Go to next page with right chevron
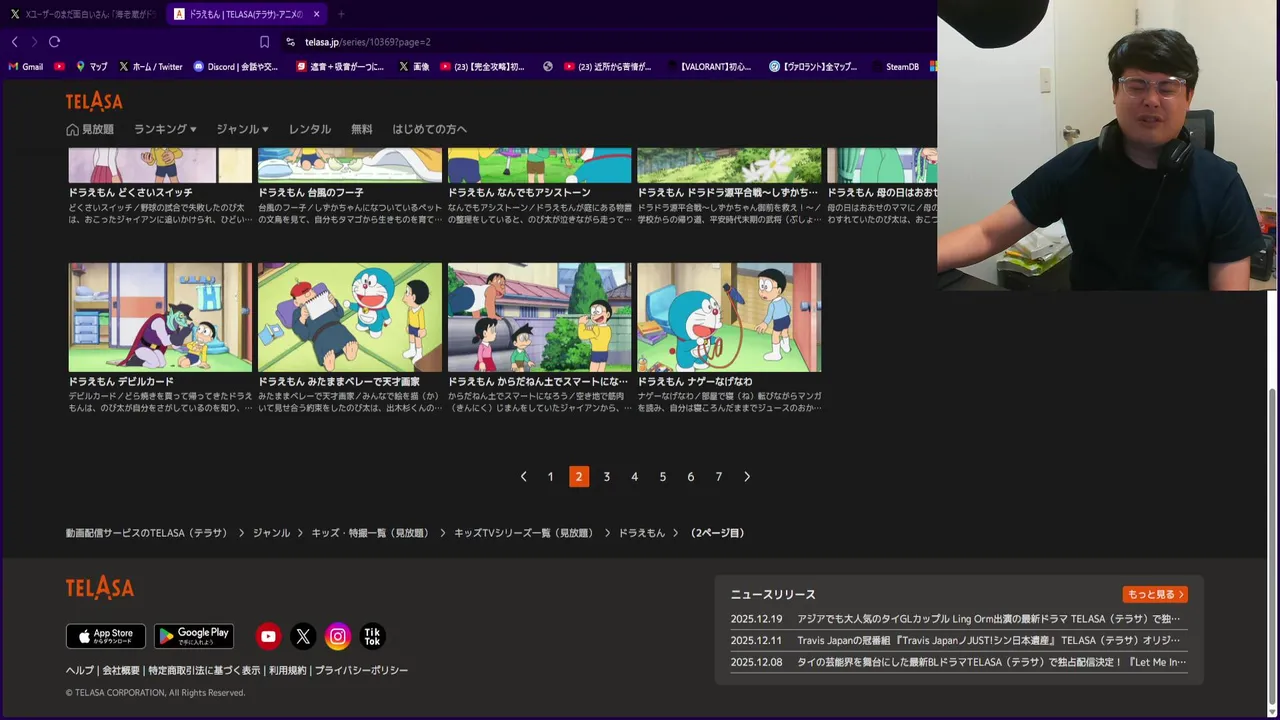The height and width of the screenshot is (720, 1280). (747, 477)
